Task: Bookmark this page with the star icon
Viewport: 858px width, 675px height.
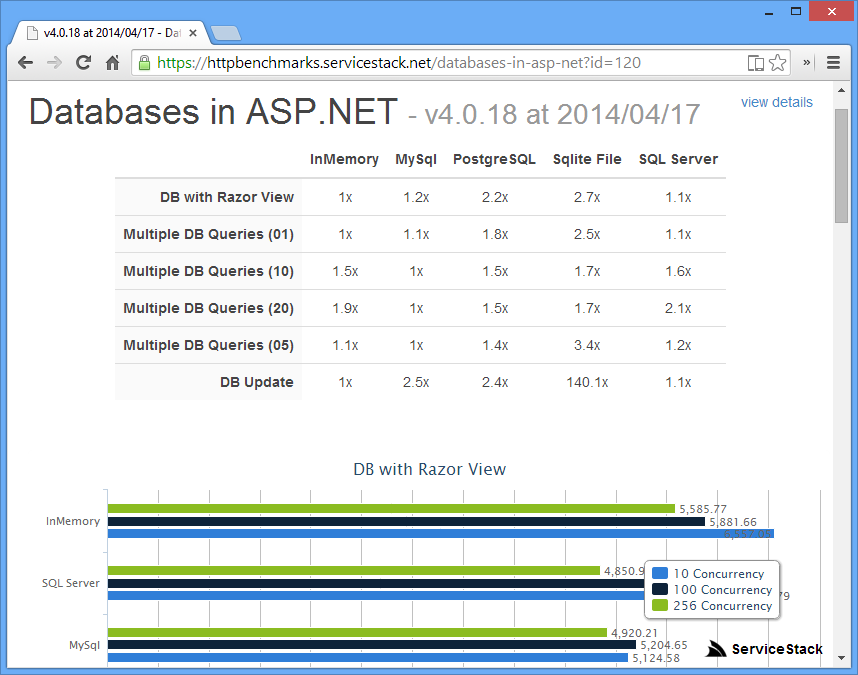Action: 777,63
